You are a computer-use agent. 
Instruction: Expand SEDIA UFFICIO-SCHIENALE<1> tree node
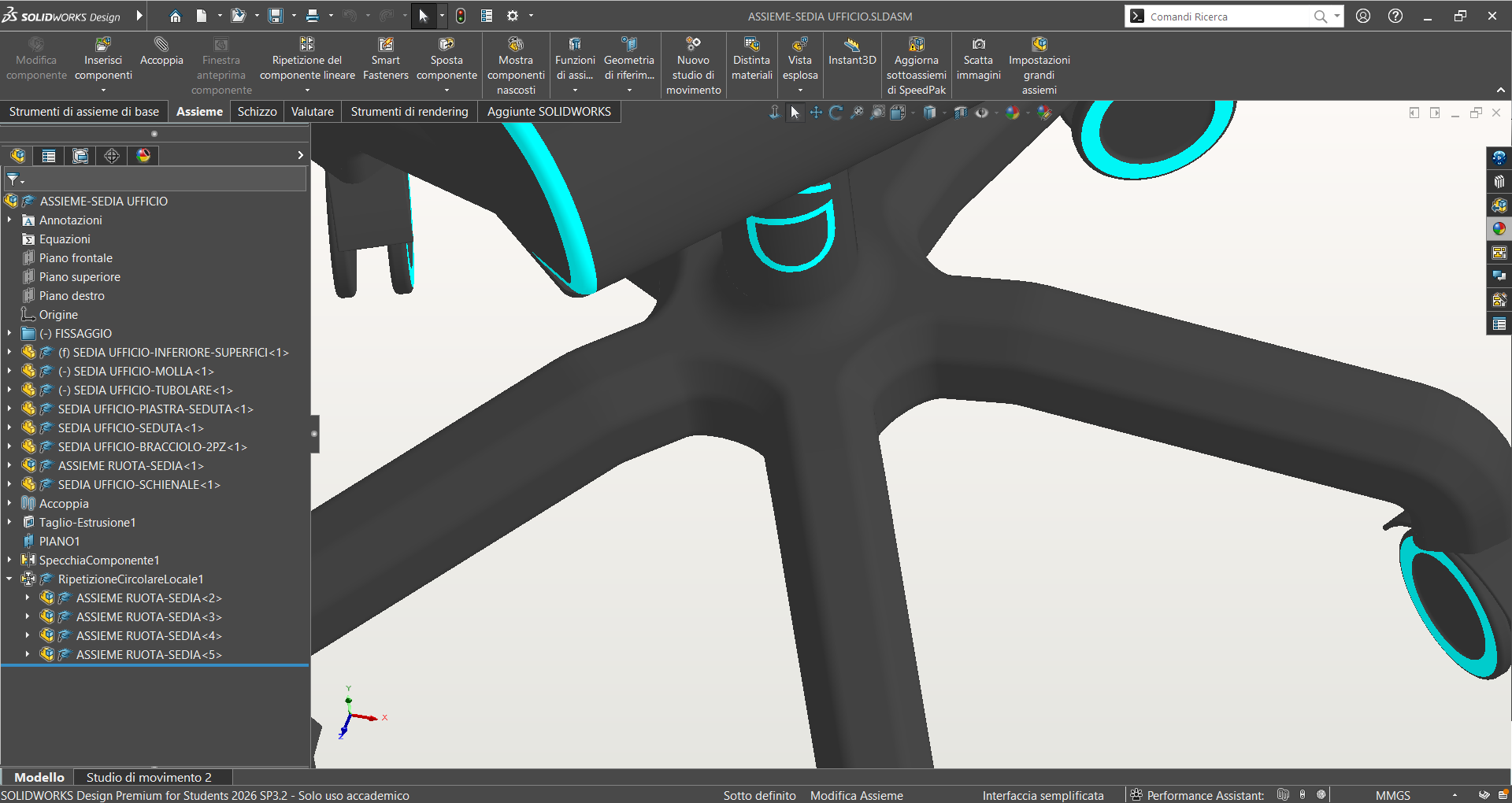point(9,485)
